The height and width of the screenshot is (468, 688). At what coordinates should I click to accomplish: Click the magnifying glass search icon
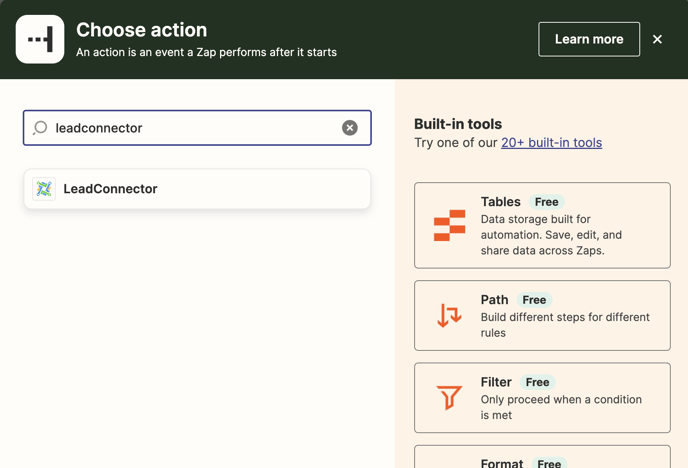[40, 128]
